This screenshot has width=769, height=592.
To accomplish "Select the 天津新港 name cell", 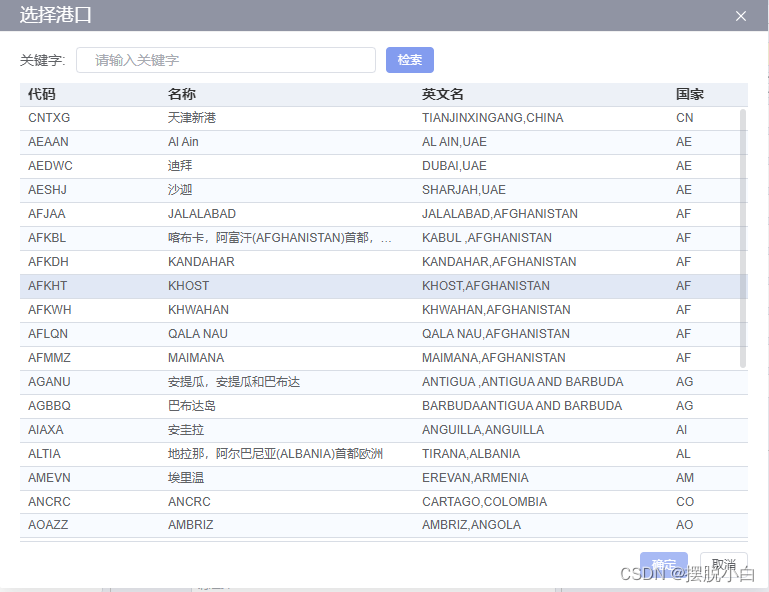I will click(x=192, y=118).
